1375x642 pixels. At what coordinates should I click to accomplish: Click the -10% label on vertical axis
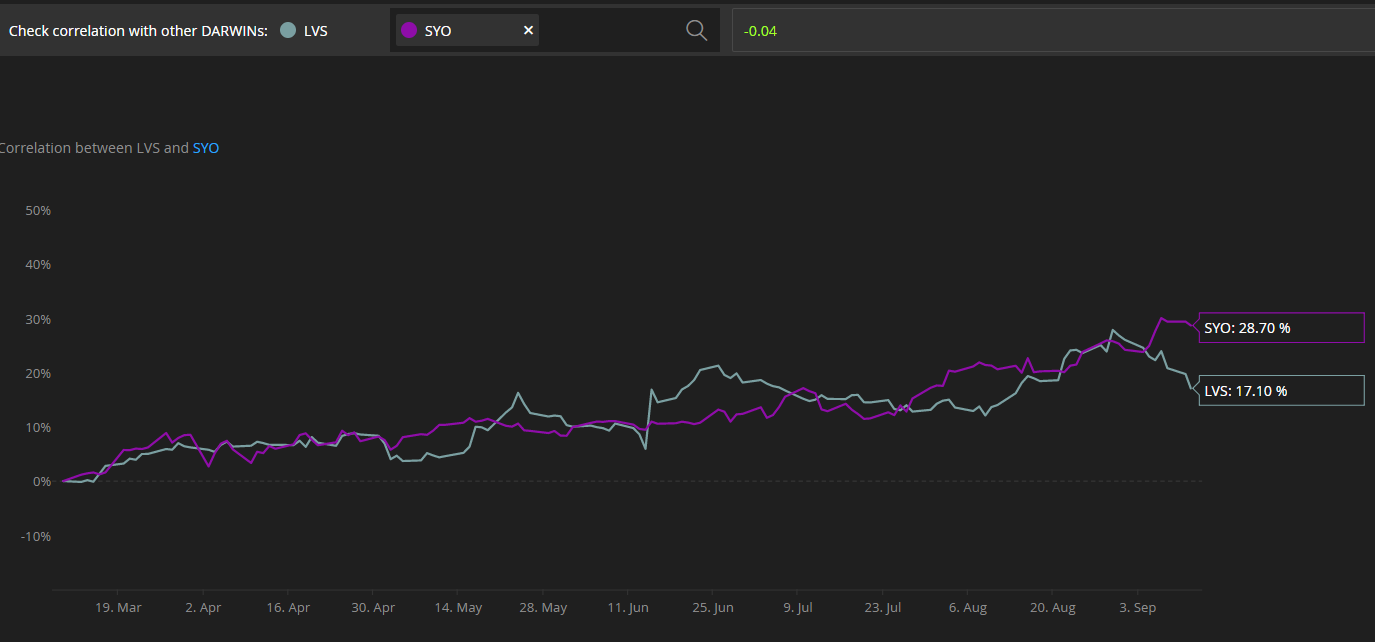(35, 536)
